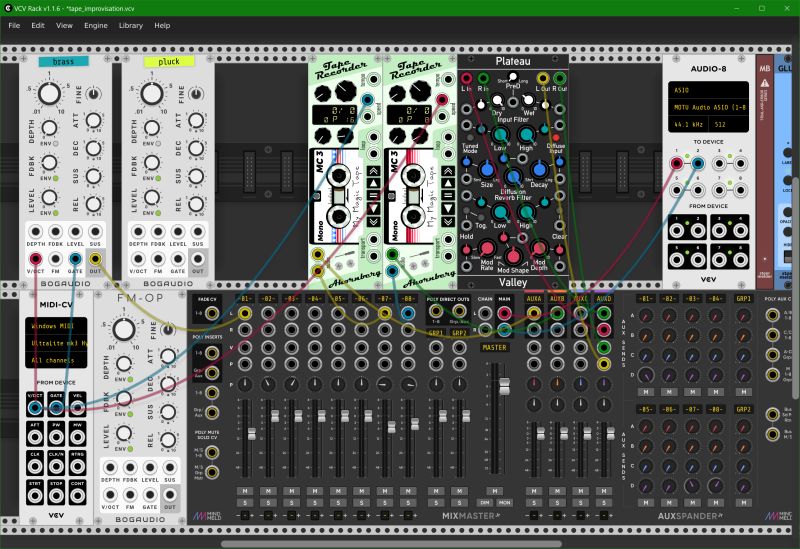
Task: Click the large ratio knob on FM-OP module
Action: (124, 330)
